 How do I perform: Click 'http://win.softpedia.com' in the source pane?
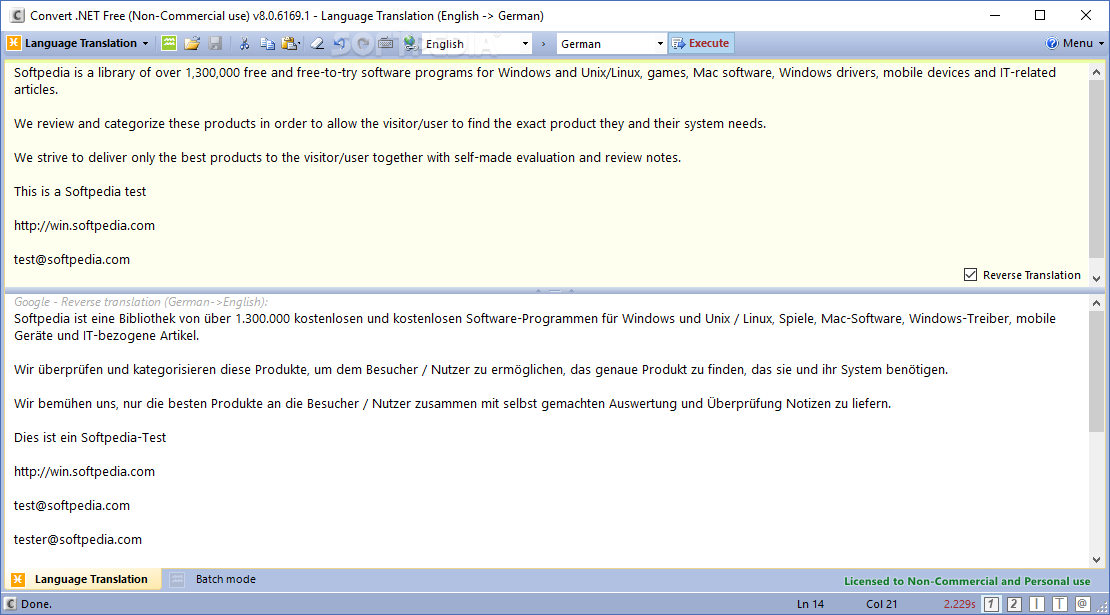pyautogui.click(x=84, y=226)
